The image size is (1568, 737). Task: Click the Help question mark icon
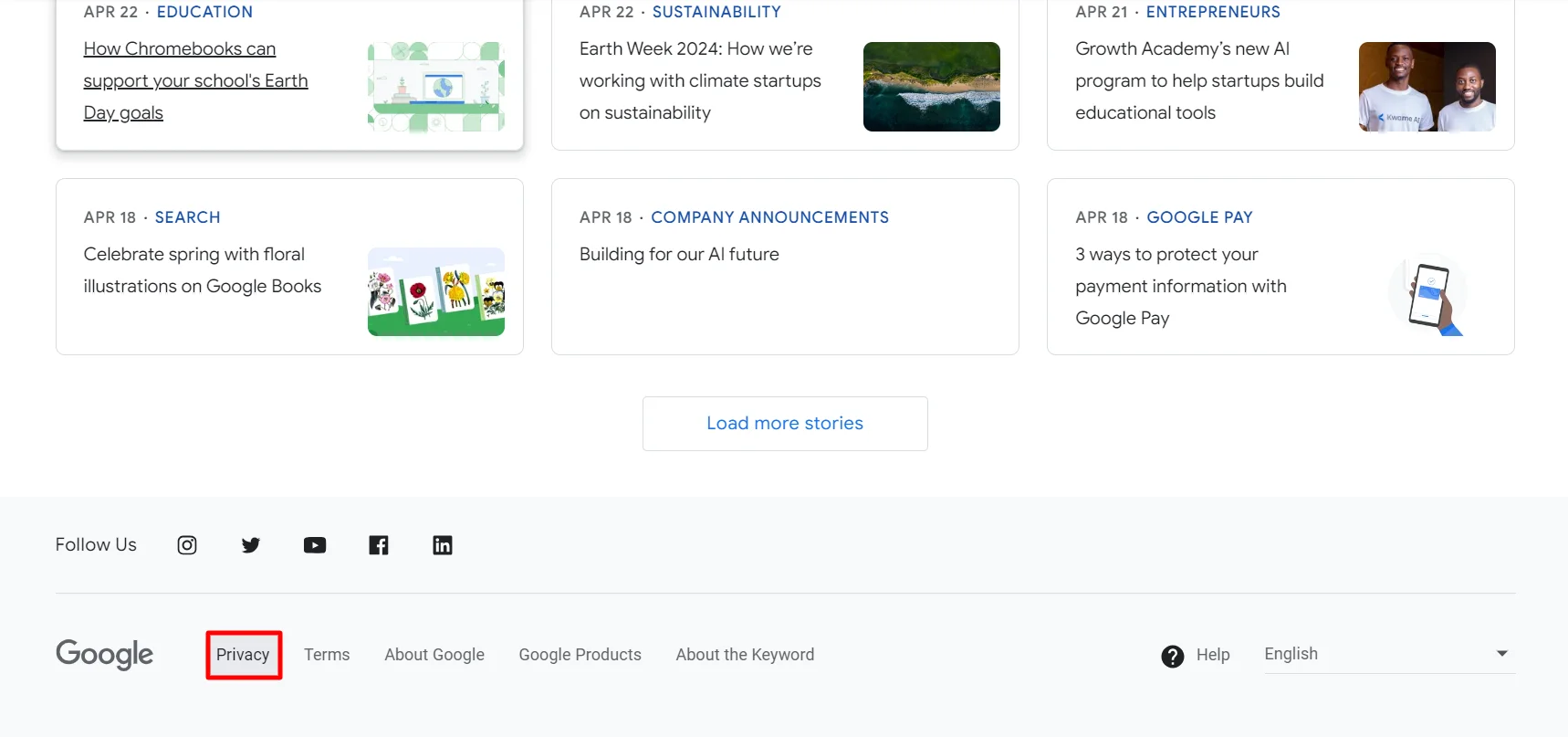[x=1173, y=656]
